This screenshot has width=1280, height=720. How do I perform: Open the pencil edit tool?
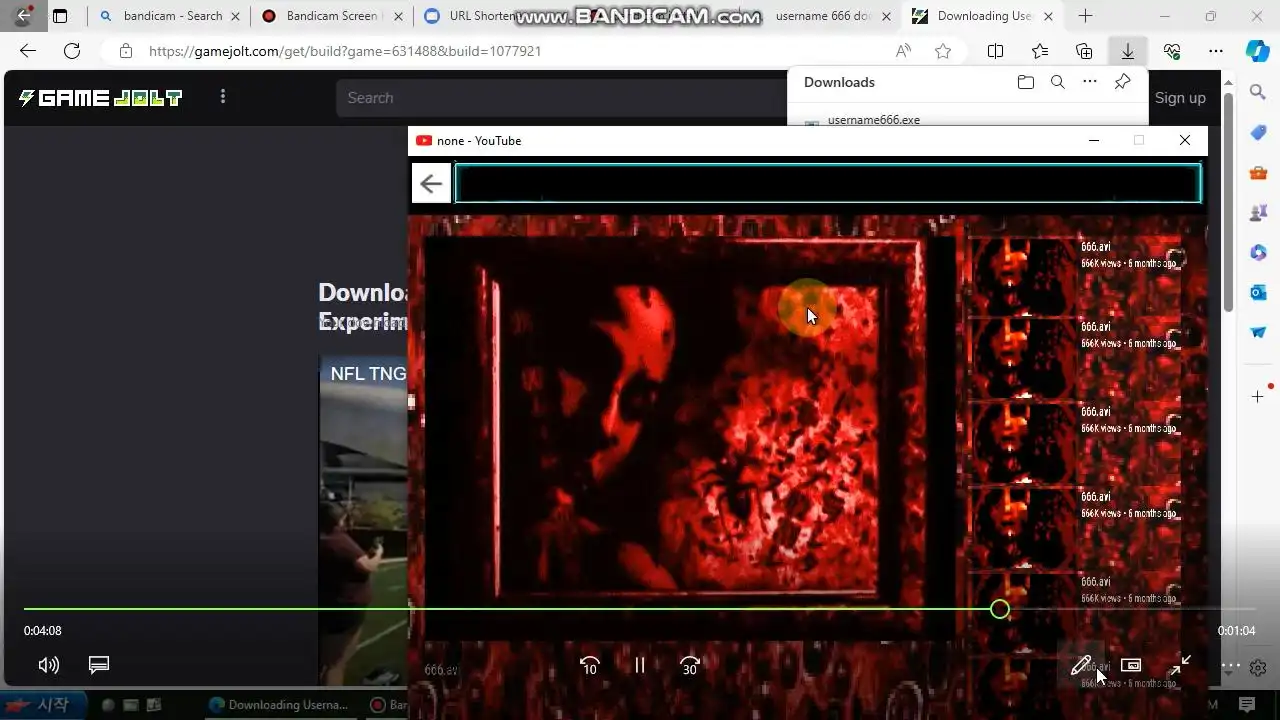[1080, 666]
